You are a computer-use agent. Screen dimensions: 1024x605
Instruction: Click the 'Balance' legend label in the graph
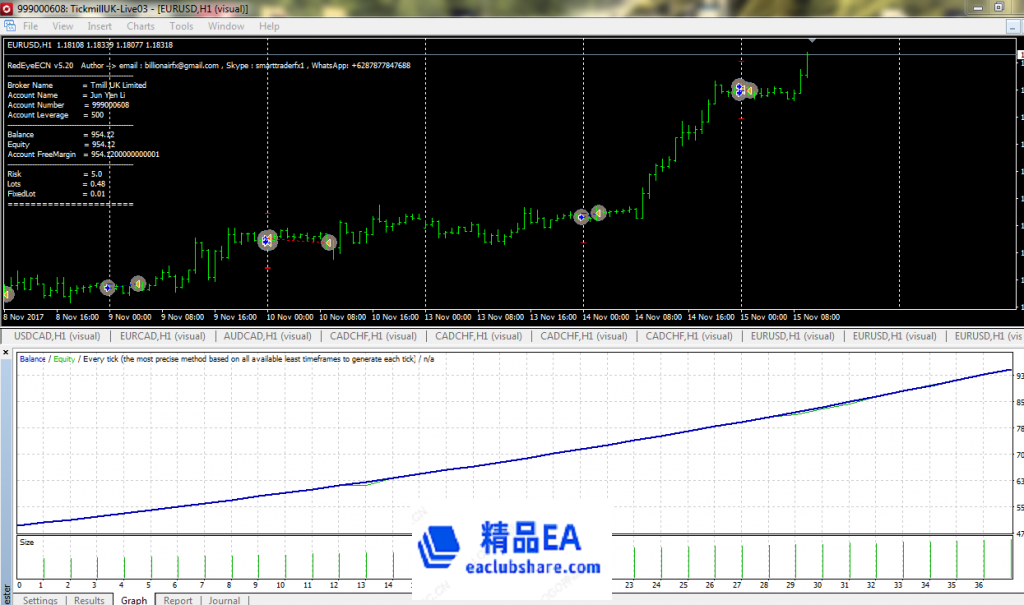[x=33, y=359]
